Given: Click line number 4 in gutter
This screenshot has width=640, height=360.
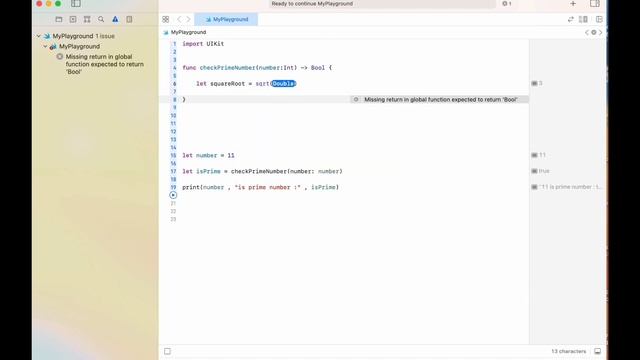Looking at the screenshot, I should click(x=174, y=68).
